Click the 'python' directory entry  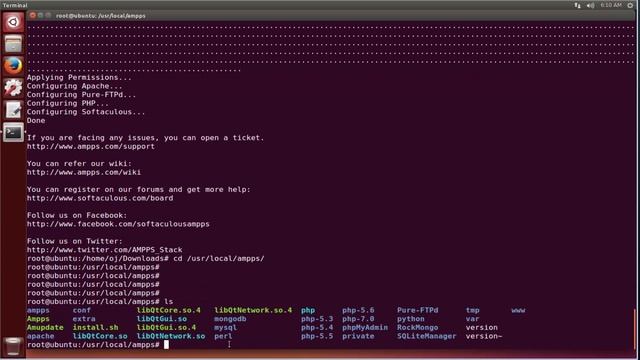411,319
